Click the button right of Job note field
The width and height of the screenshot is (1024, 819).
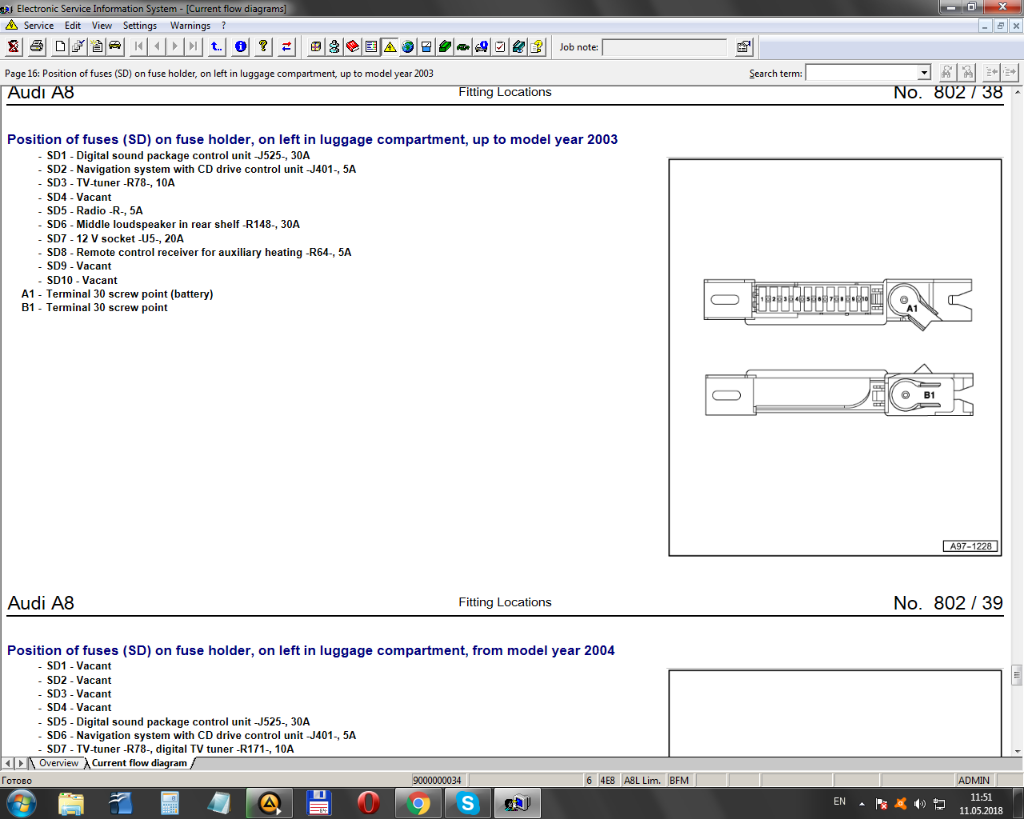coord(743,46)
